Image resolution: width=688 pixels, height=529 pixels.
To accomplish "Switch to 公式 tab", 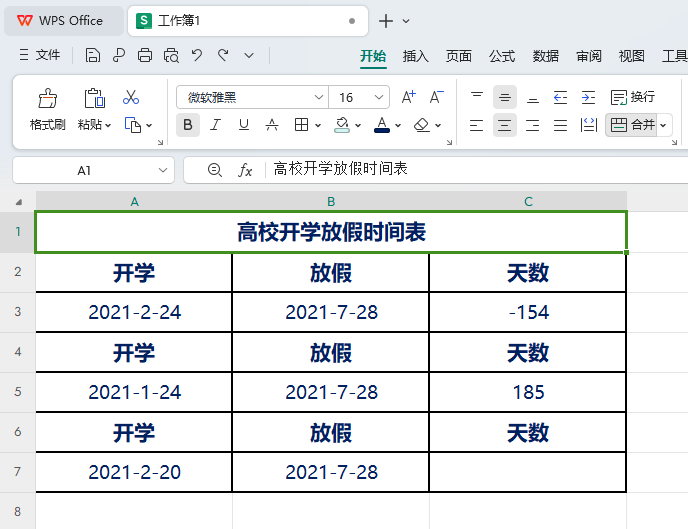I will (502, 56).
